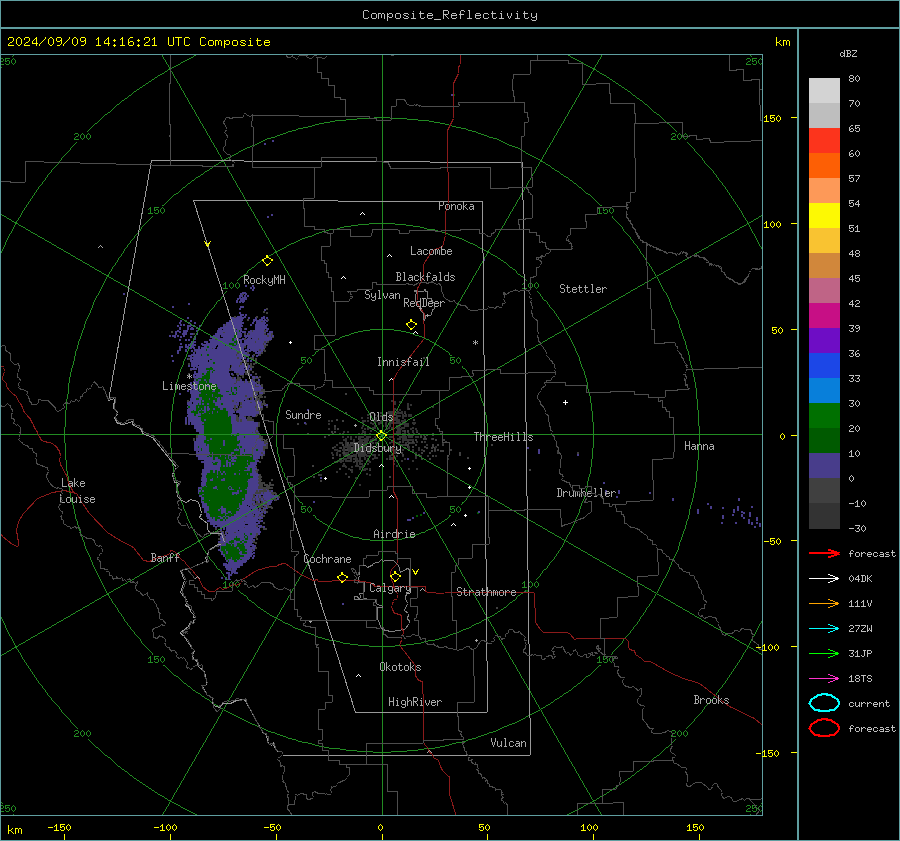Click the red forecast ellipse in the legend

point(824,728)
